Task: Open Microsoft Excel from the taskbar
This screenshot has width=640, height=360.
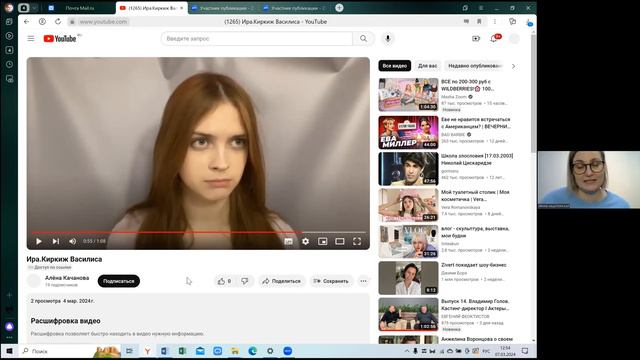Action: click(x=182, y=351)
